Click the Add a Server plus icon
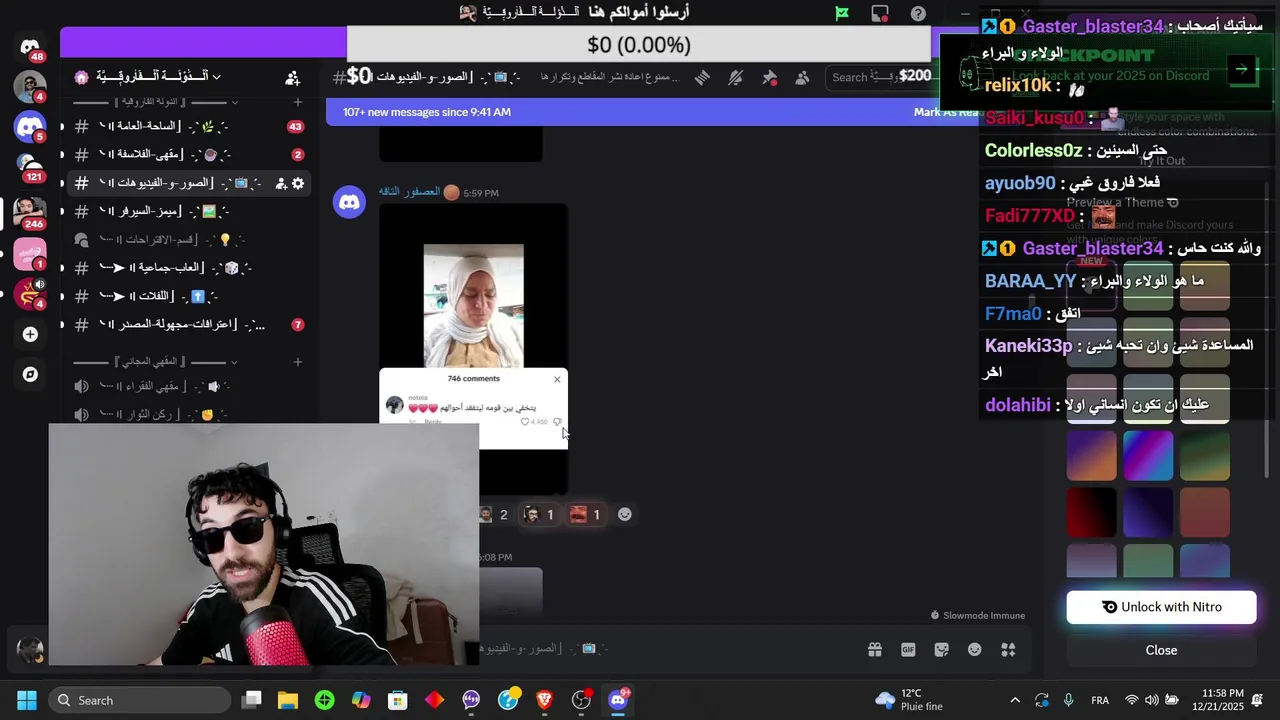Screen dimensions: 1280x720 coord(30,334)
